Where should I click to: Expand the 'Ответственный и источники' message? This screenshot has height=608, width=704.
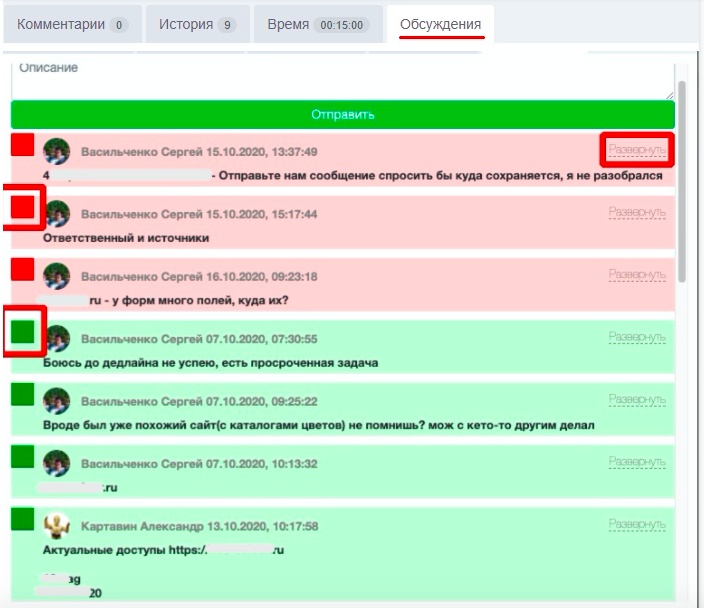pos(637,213)
